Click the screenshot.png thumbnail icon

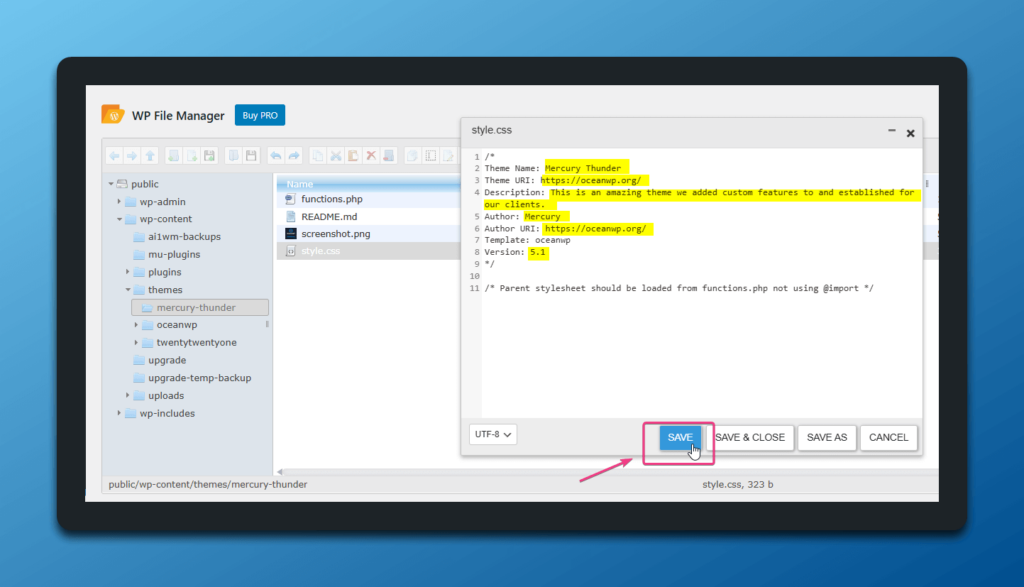coord(291,233)
